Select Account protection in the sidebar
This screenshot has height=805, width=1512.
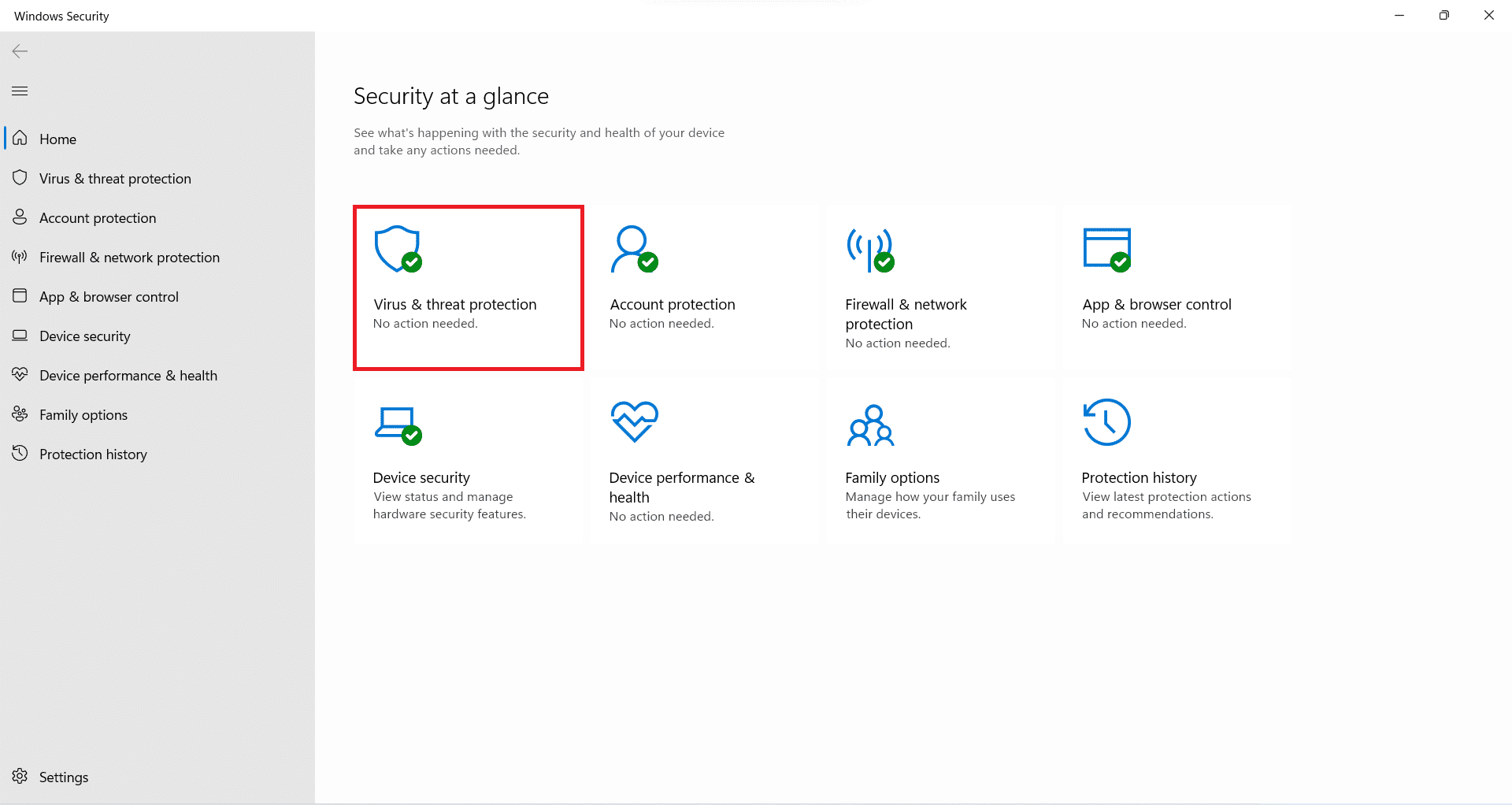click(97, 217)
